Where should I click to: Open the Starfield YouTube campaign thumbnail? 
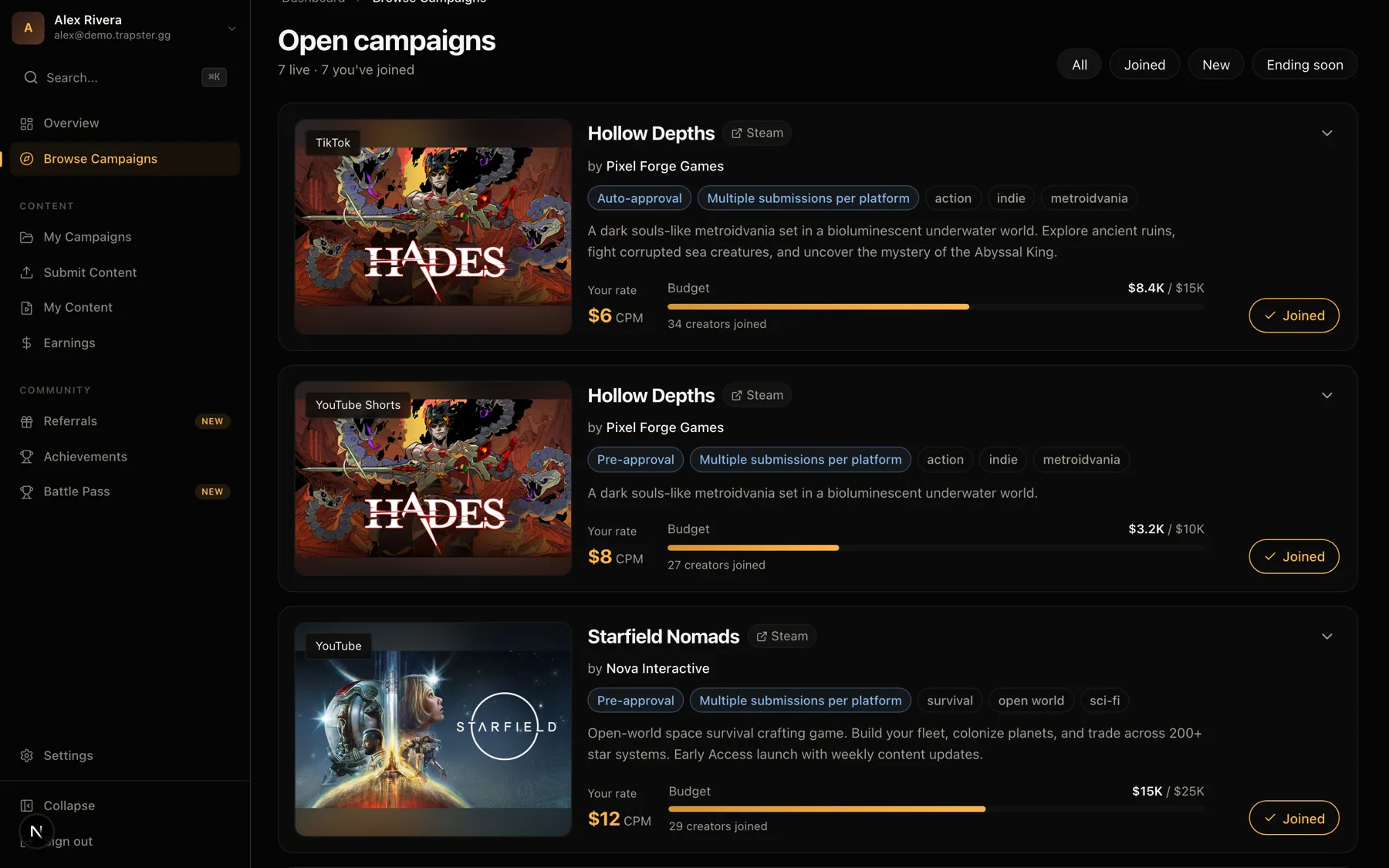tap(433, 729)
